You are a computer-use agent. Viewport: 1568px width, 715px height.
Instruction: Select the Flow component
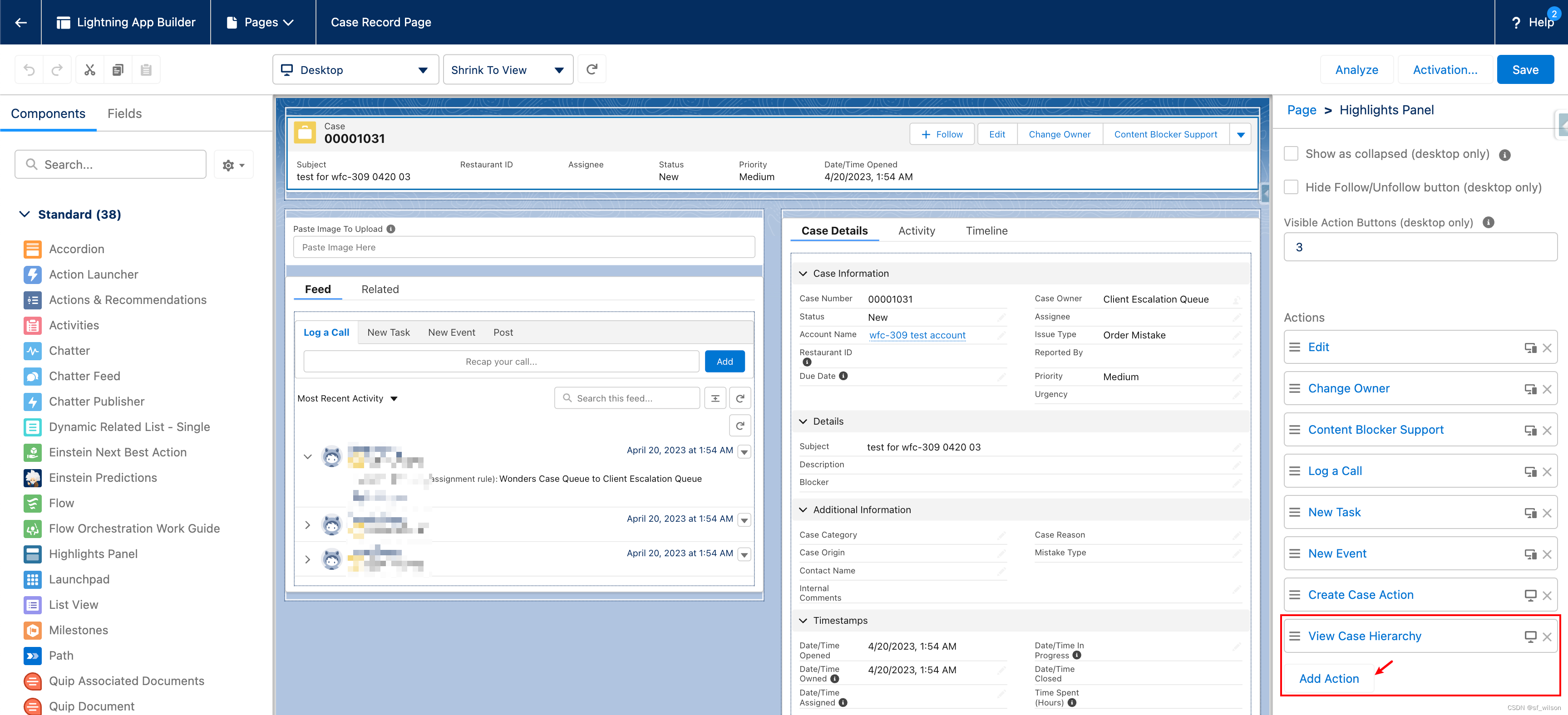(x=61, y=503)
